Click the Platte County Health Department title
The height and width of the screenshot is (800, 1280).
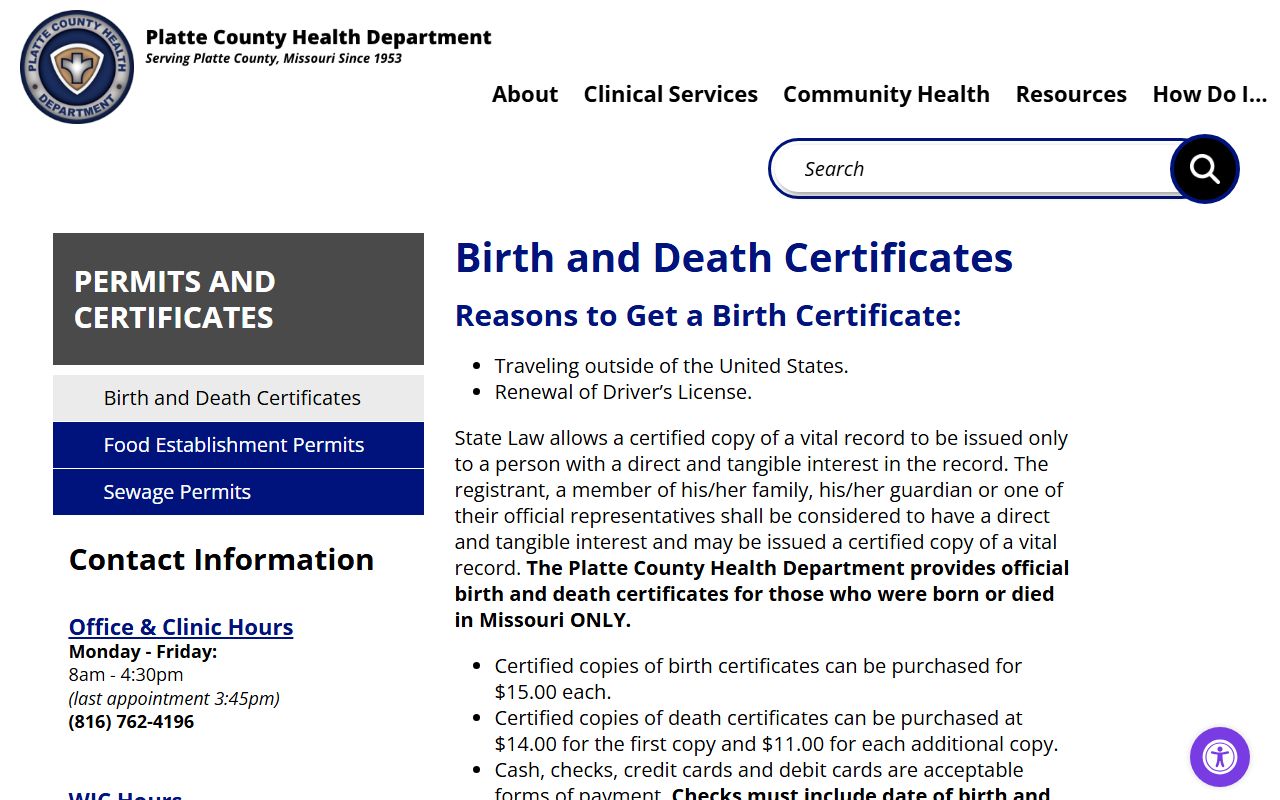[319, 37]
